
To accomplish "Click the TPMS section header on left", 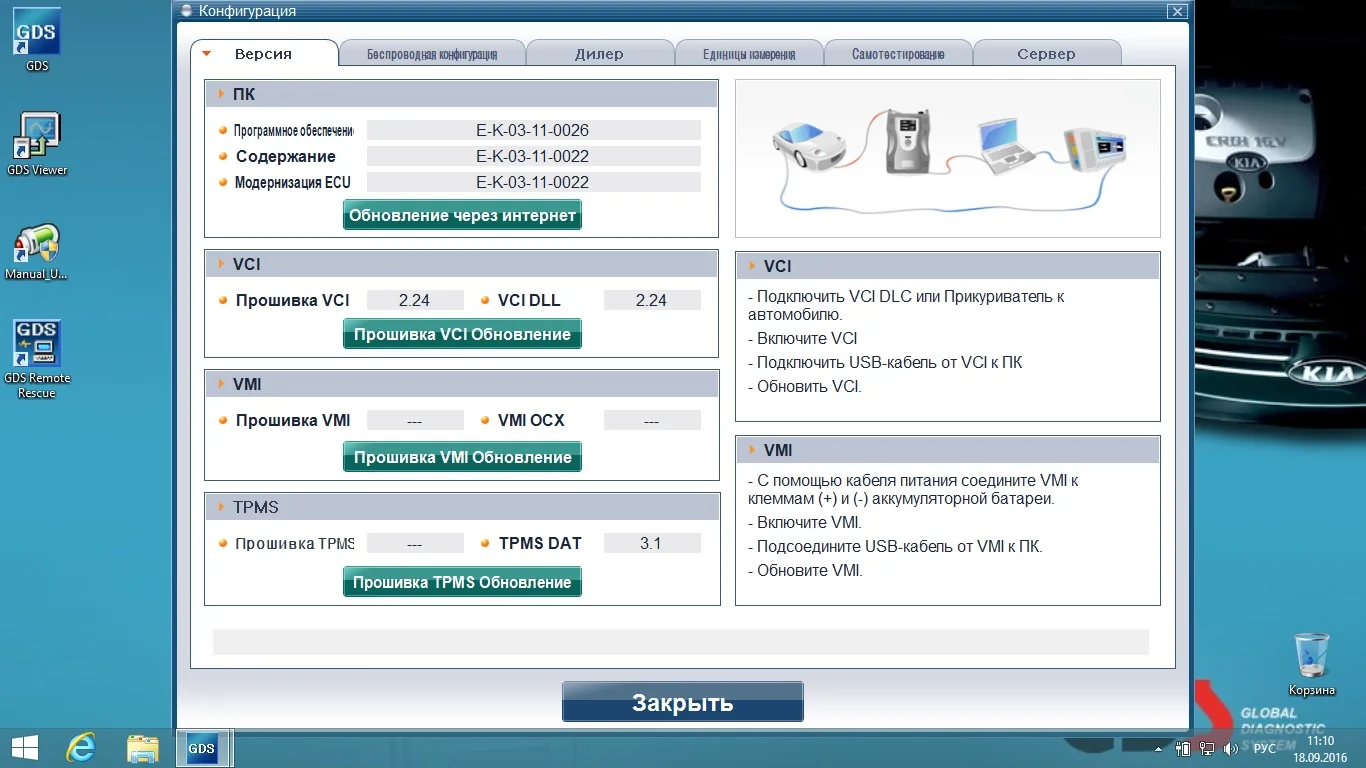I will 462,507.
